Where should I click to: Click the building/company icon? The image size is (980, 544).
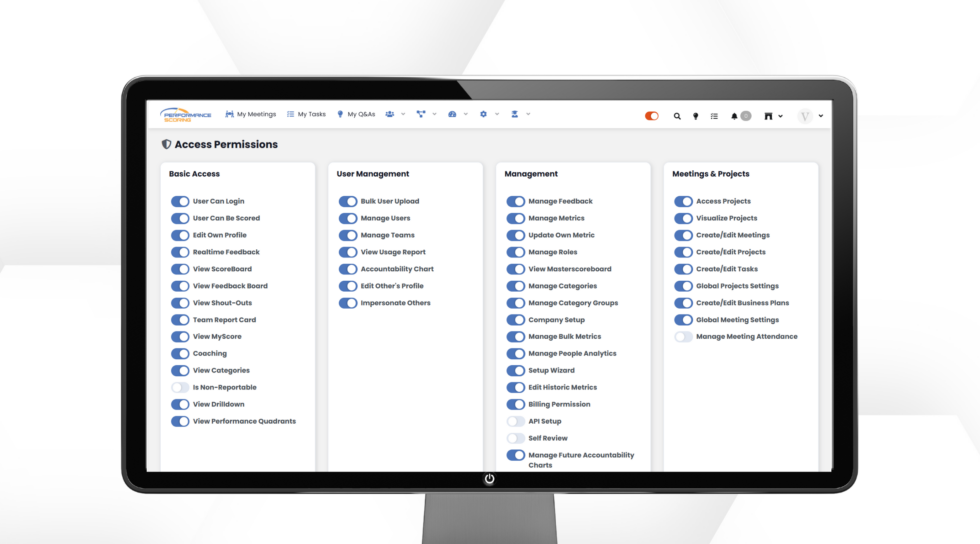(x=768, y=116)
